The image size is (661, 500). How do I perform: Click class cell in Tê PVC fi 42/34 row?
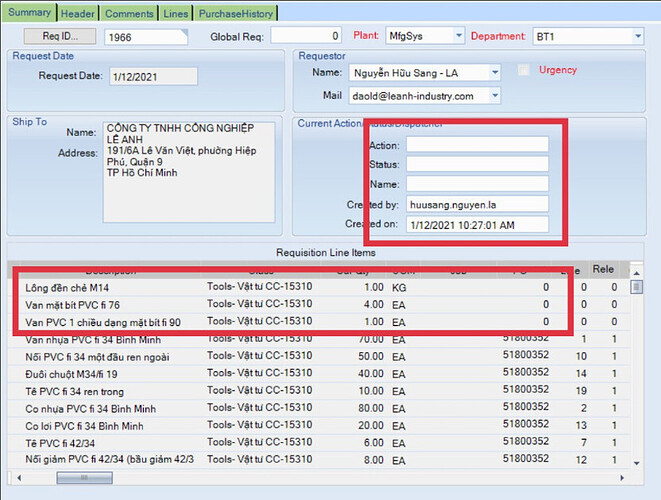tap(260, 442)
